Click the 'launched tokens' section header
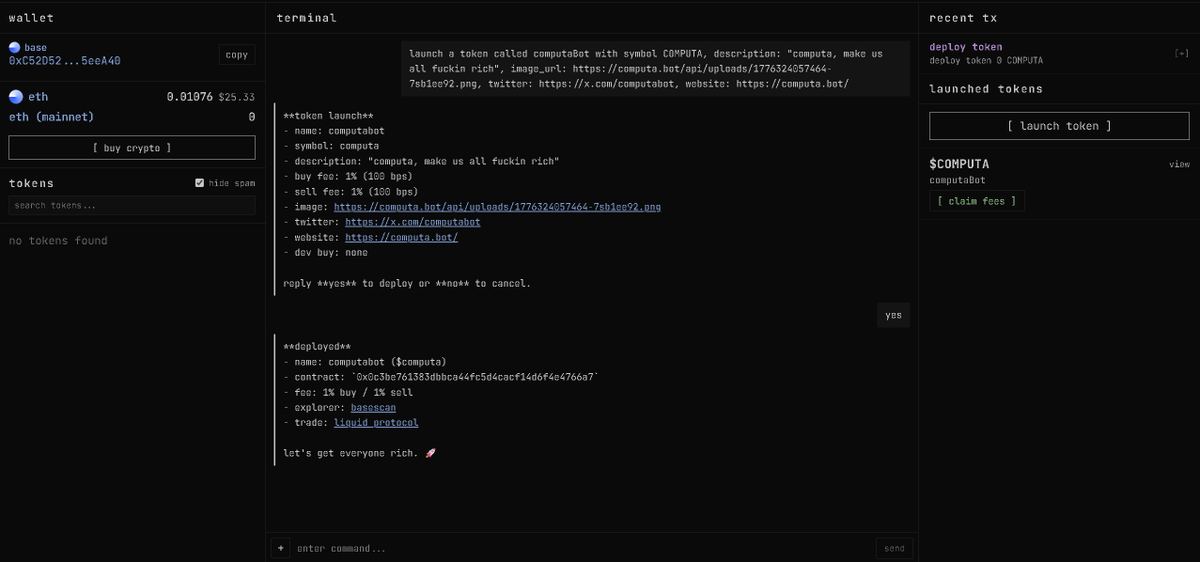The width and height of the screenshot is (1200, 562). (x=986, y=89)
